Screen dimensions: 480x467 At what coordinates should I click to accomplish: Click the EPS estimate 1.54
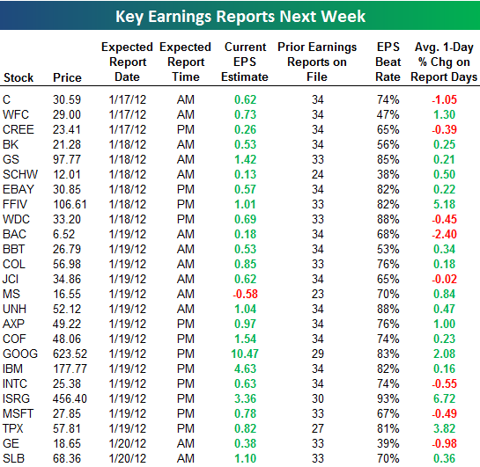coord(245,339)
